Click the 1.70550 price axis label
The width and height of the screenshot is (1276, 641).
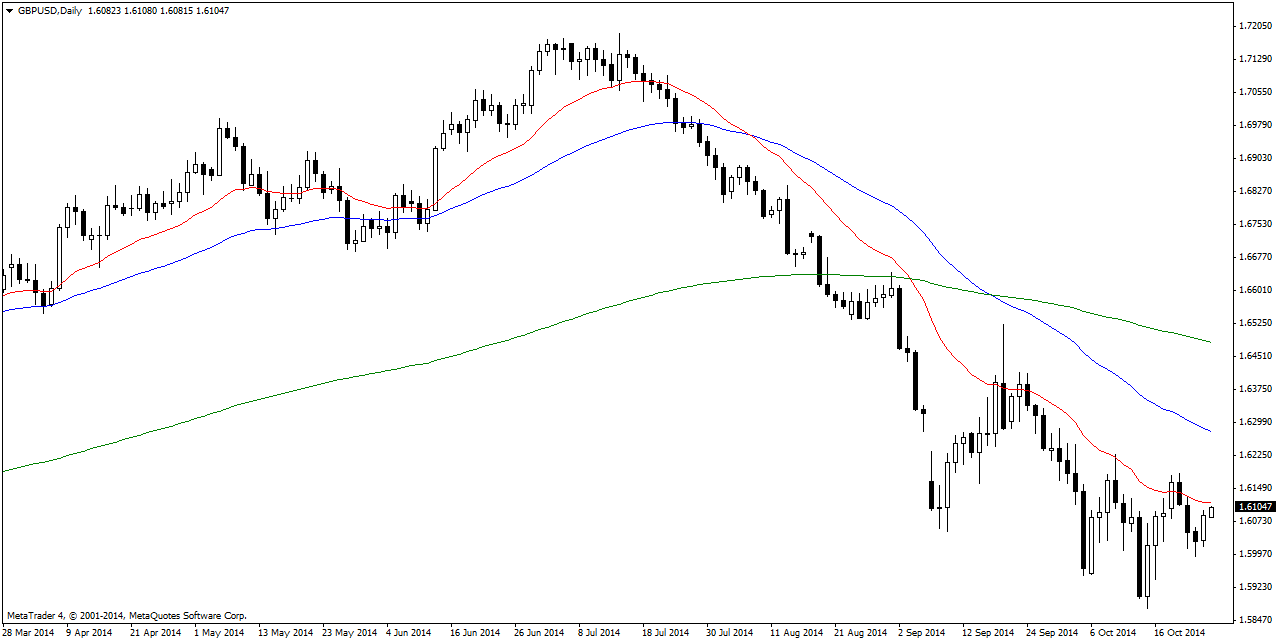pos(1254,92)
